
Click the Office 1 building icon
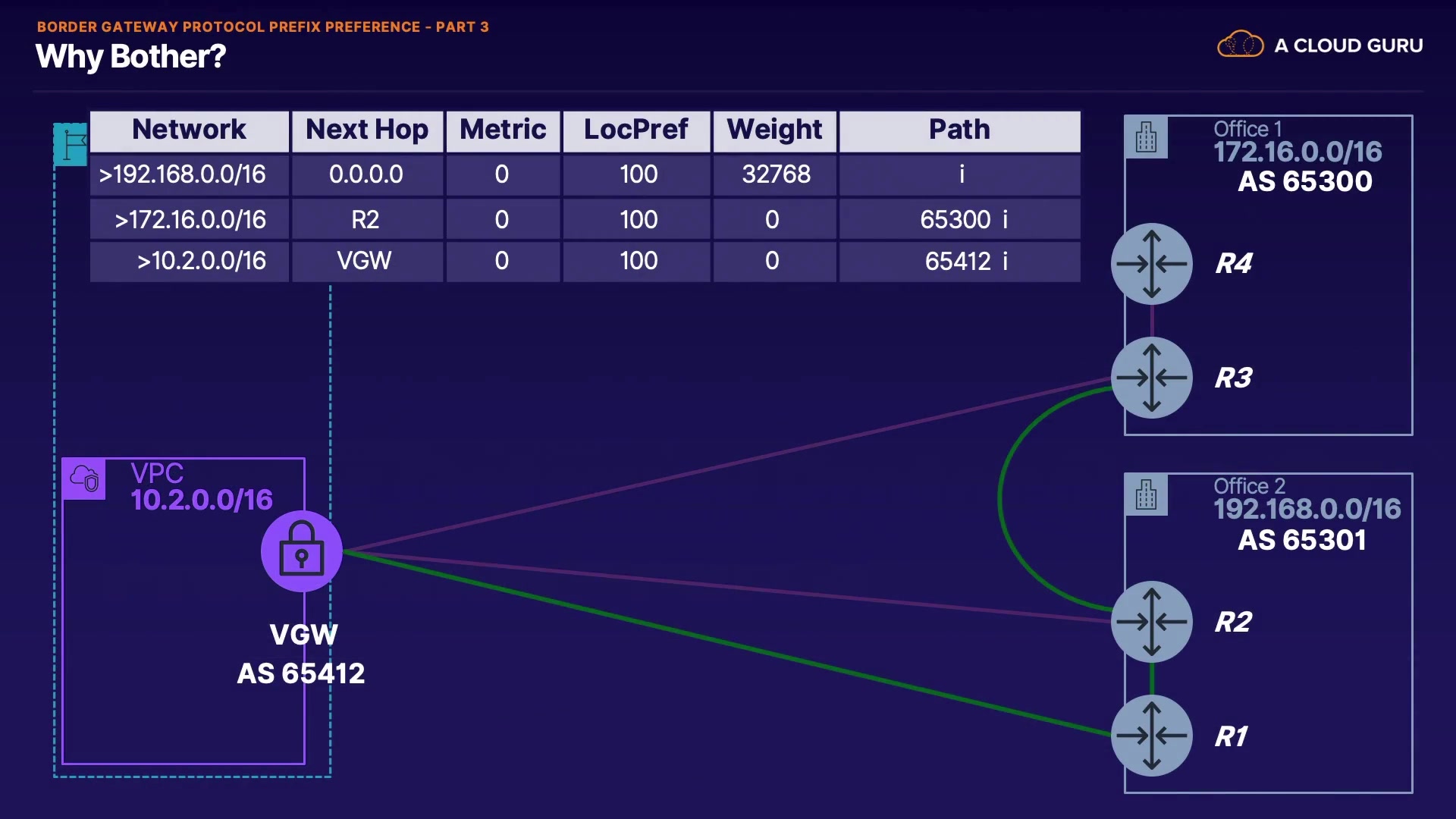tap(1146, 138)
